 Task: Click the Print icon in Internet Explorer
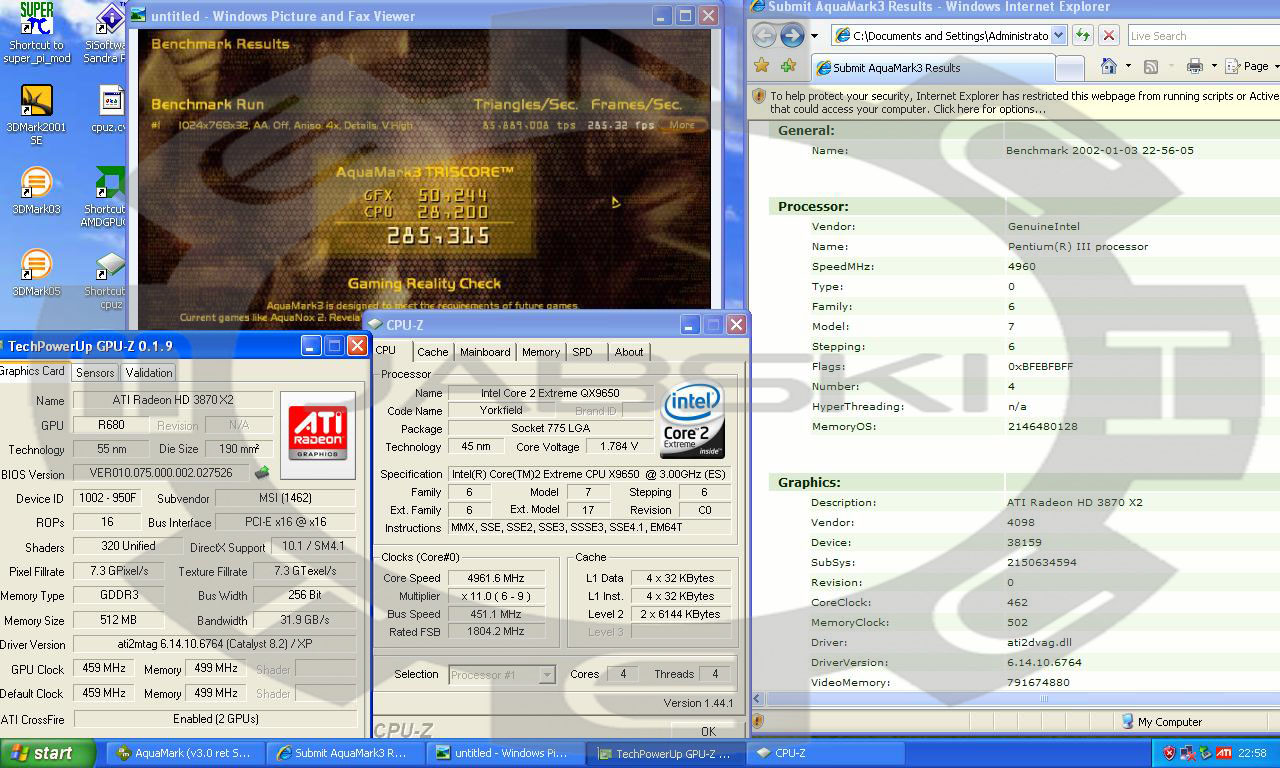tap(1194, 66)
